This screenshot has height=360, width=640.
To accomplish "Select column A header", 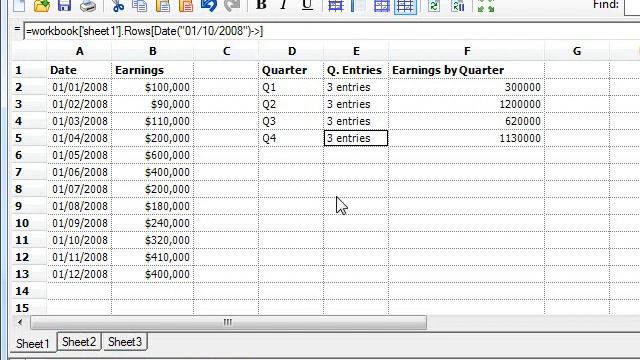I will click(x=80, y=51).
